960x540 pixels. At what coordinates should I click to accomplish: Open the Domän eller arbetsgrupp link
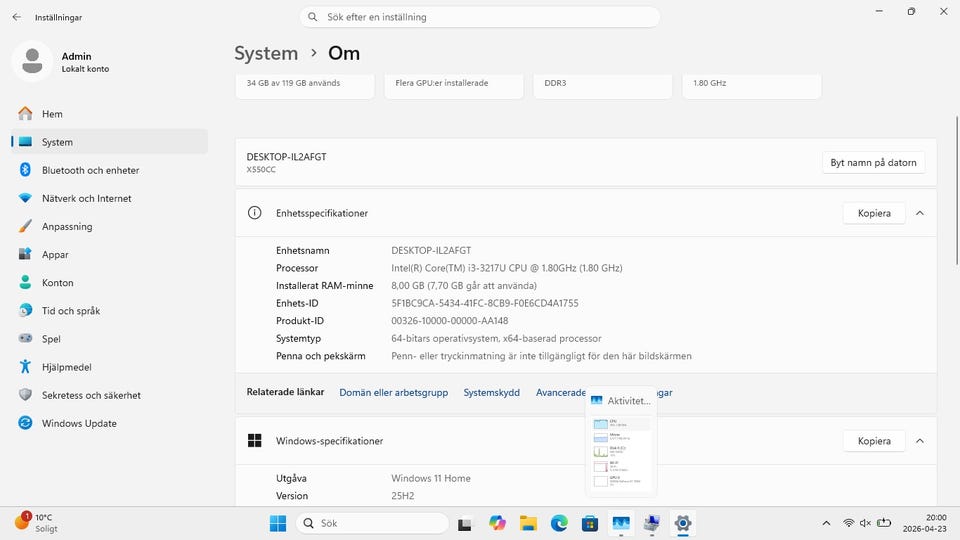[393, 393]
